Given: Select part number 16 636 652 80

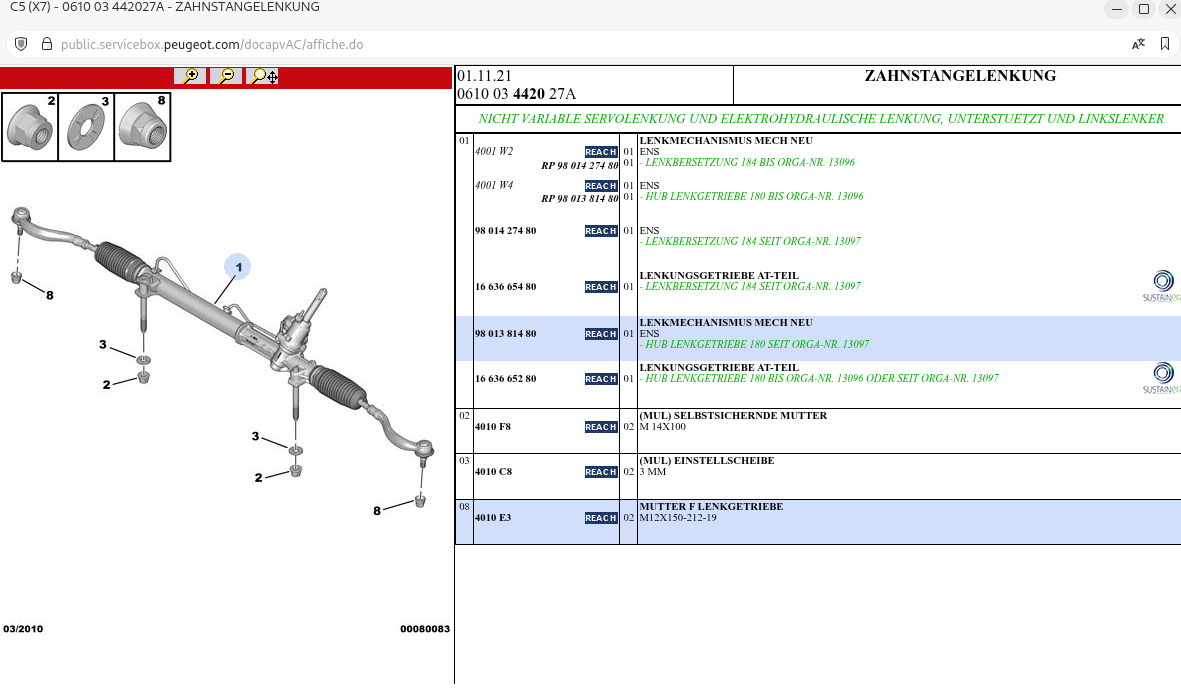Looking at the screenshot, I should click(x=505, y=379).
